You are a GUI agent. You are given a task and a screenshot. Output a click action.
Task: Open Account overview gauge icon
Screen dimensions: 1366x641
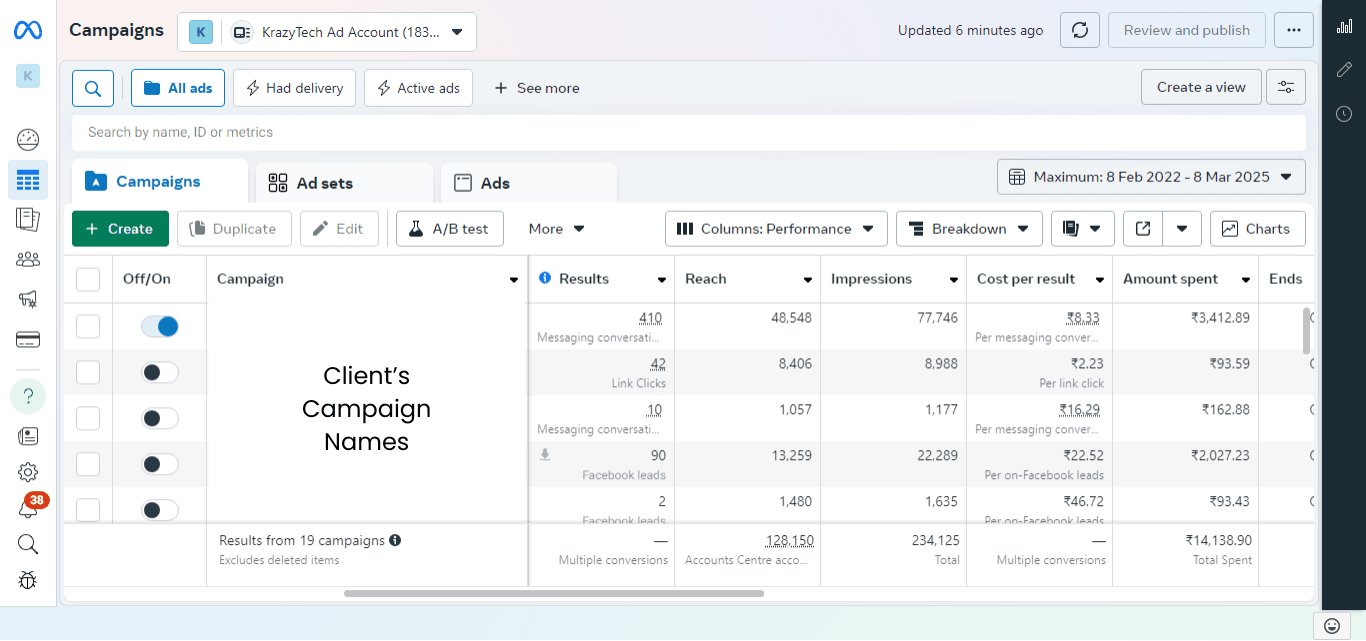pyautogui.click(x=28, y=139)
